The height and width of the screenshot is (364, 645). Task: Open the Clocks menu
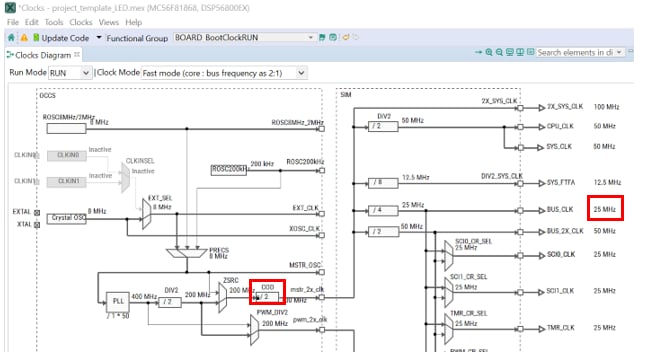coord(81,22)
